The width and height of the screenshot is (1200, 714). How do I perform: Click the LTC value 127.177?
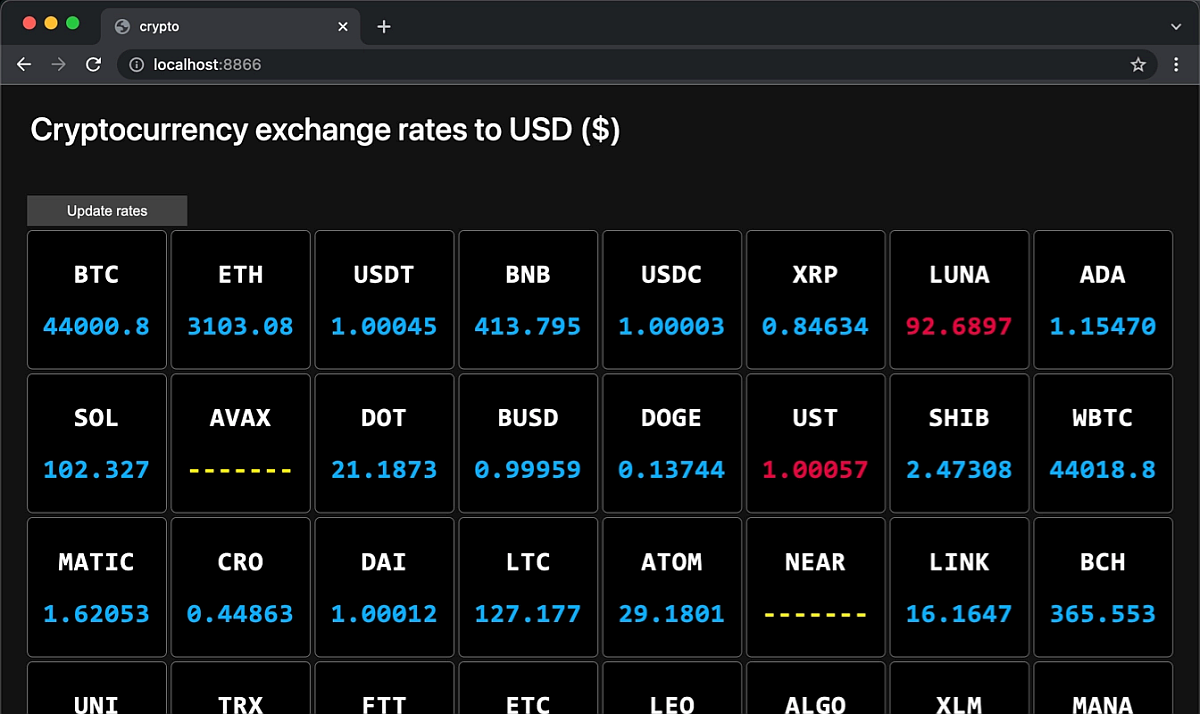click(528, 614)
